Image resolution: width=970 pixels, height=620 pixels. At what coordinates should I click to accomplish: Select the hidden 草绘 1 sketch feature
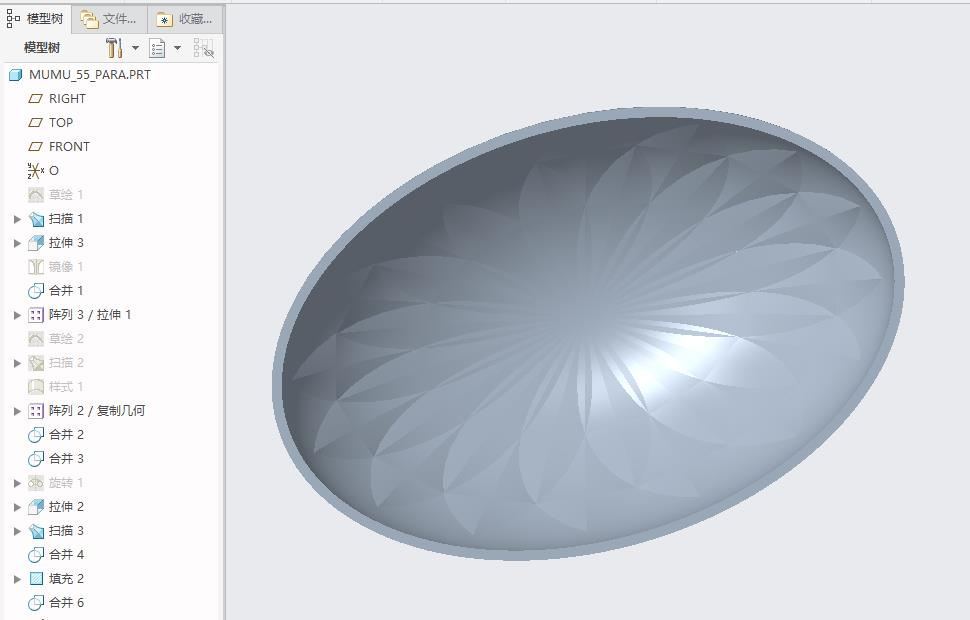[66, 194]
